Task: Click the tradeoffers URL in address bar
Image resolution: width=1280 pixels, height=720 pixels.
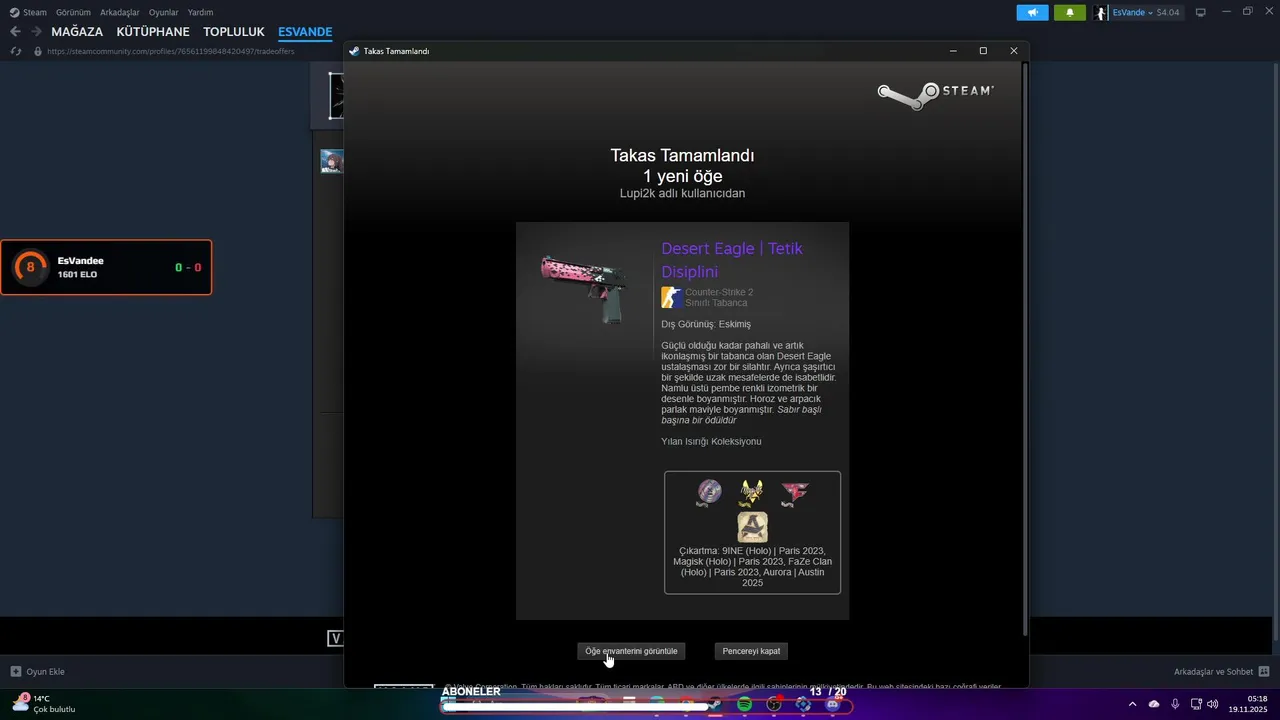Action: coord(171,51)
